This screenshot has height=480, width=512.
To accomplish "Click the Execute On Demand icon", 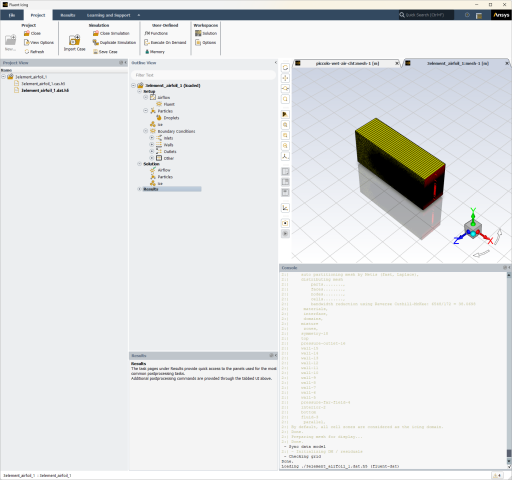I will [x=147, y=42].
